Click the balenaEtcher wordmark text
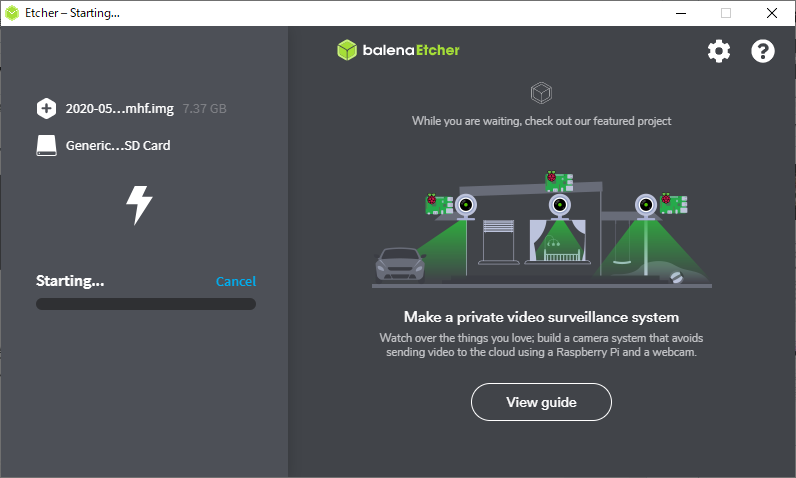This screenshot has width=796, height=478. pyautogui.click(x=411, y=50)
